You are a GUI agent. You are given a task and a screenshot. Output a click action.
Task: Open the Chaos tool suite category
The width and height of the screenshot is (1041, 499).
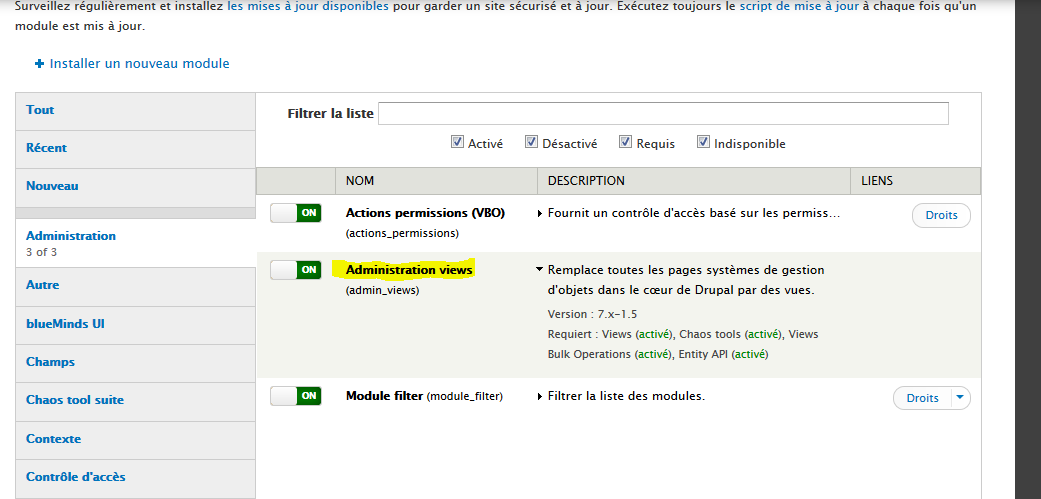point(75,400)
